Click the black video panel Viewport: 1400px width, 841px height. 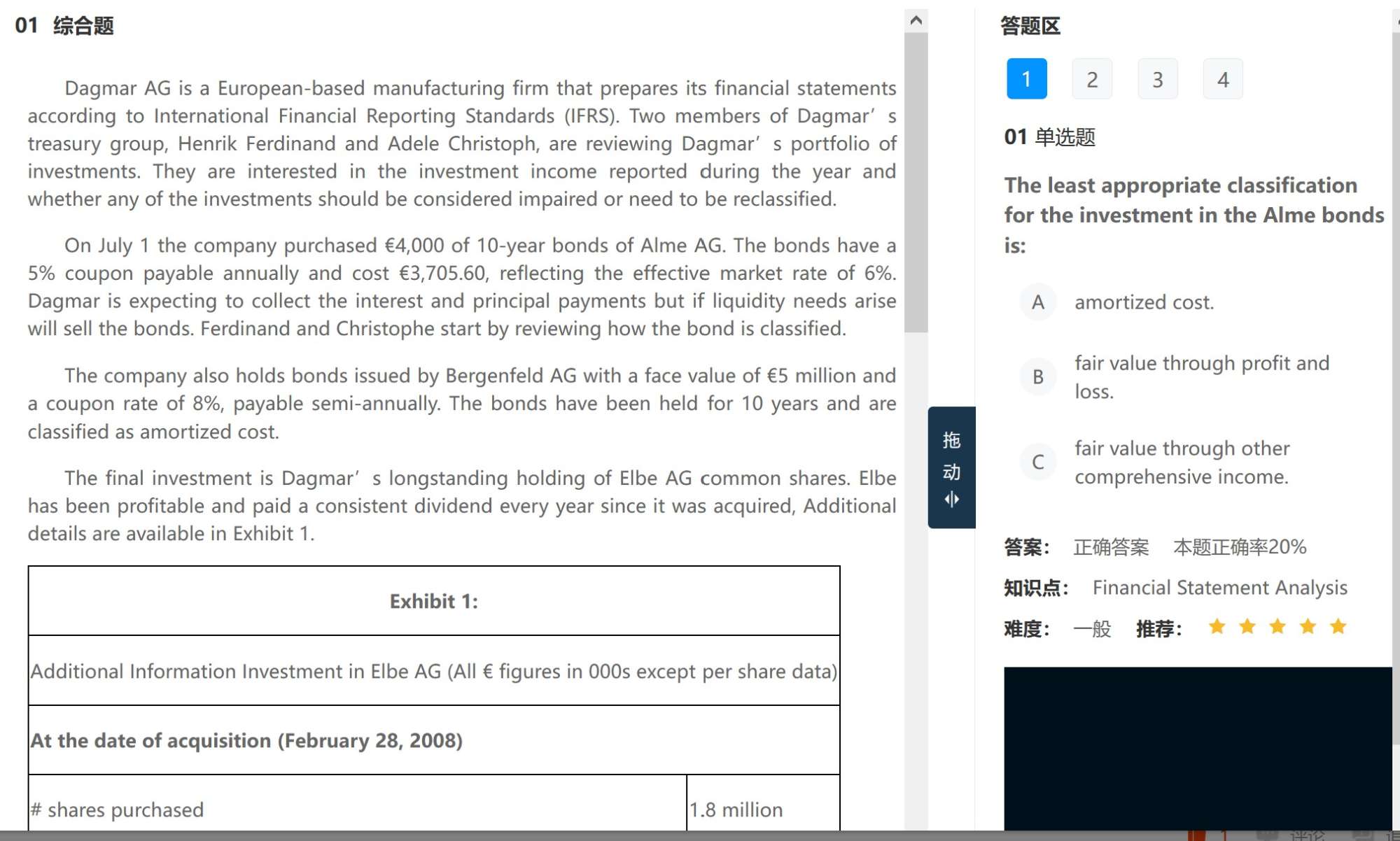pos(1197,749)
